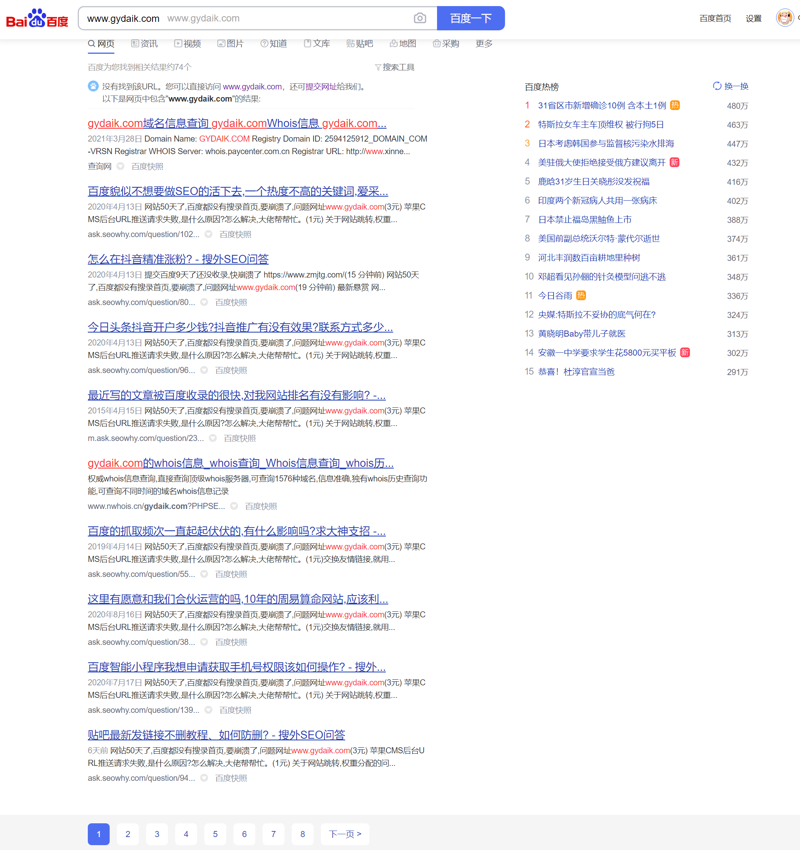Open 贴吧最新发链接不删教程 result

216,735
